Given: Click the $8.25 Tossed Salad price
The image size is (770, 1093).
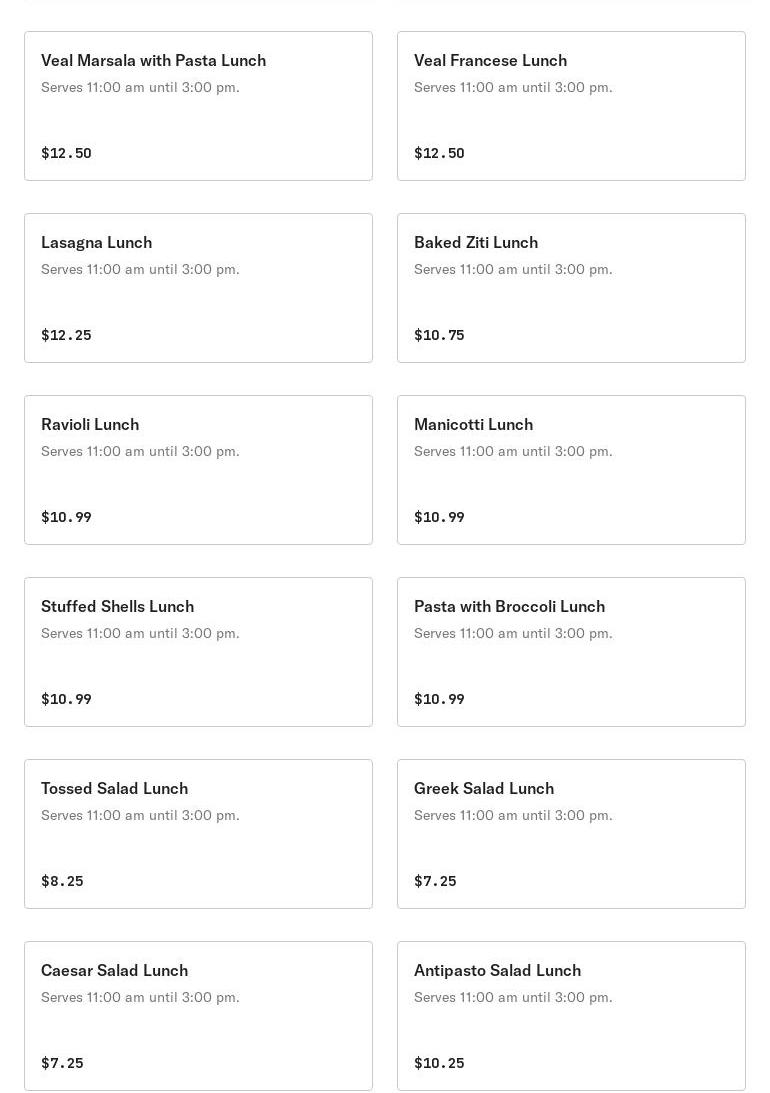Looking at the screenshot, I should point(62,881).
